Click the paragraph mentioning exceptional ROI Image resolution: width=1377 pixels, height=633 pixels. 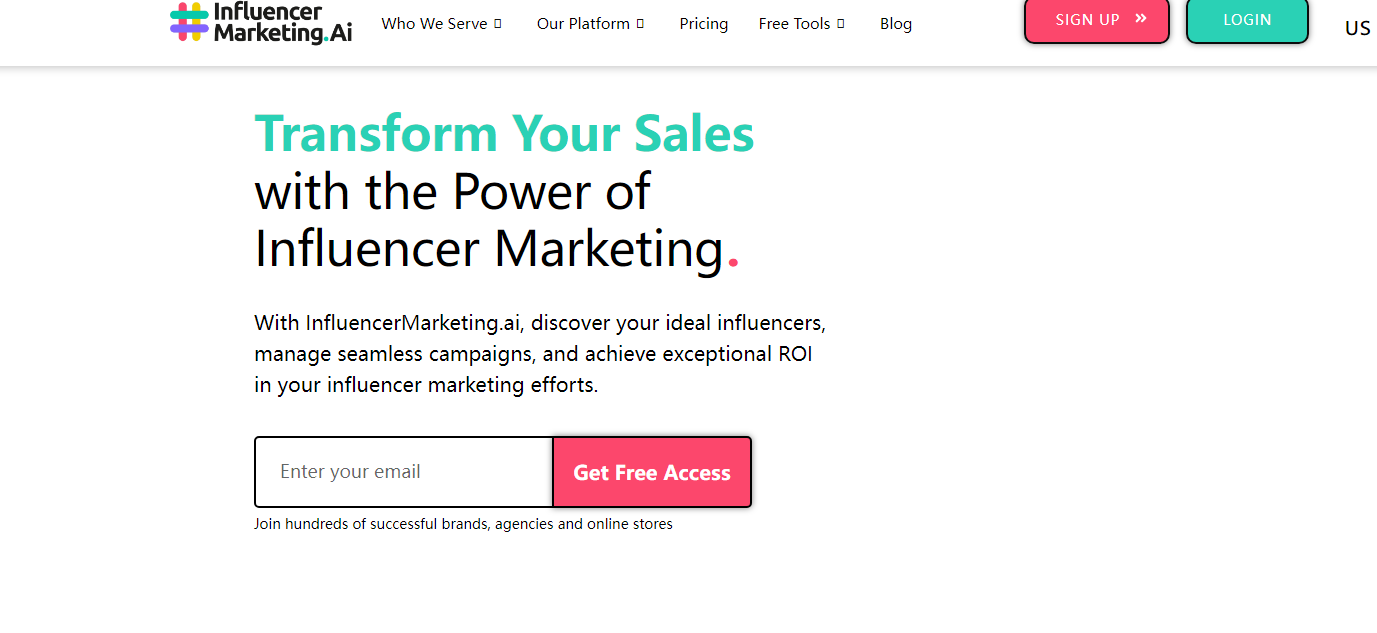tap(540, 354)
